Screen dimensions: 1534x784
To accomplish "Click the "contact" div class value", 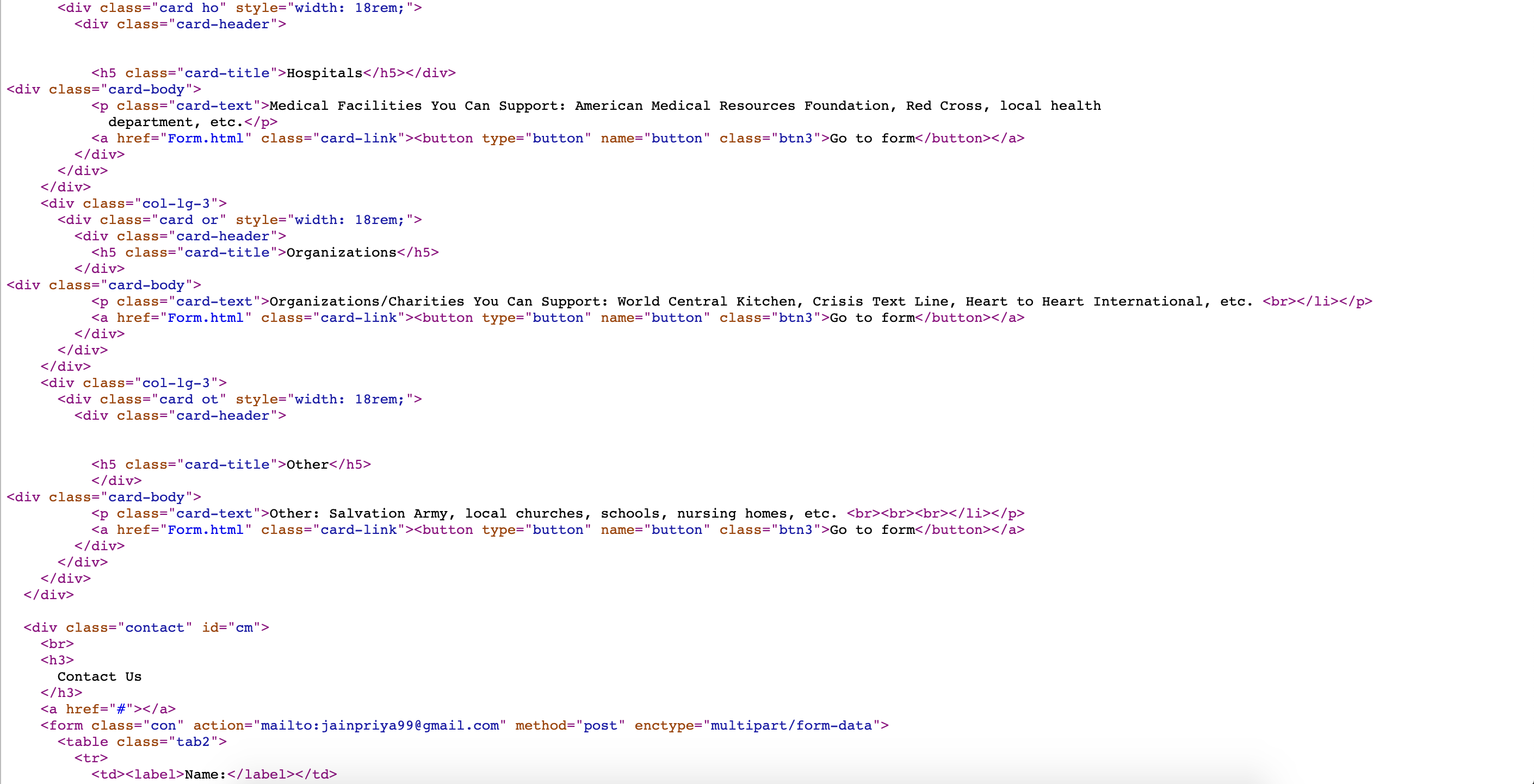I will point(154,628).
